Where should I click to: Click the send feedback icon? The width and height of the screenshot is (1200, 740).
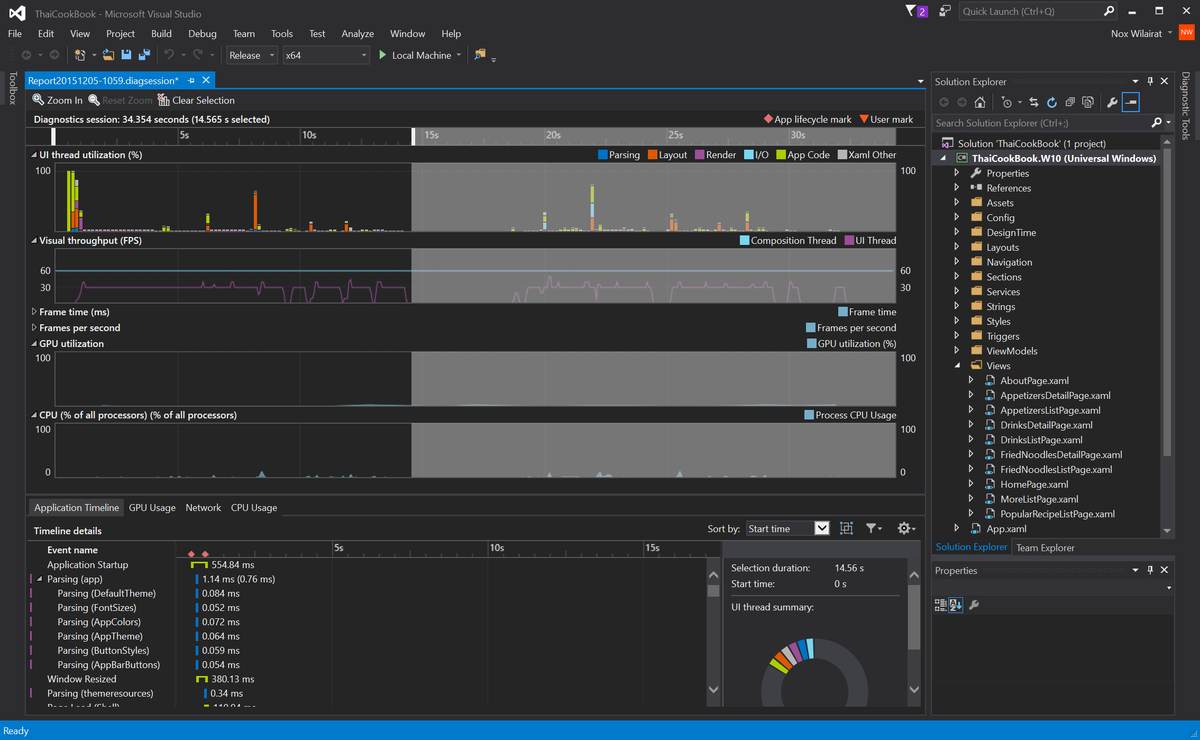coord(945,11)
